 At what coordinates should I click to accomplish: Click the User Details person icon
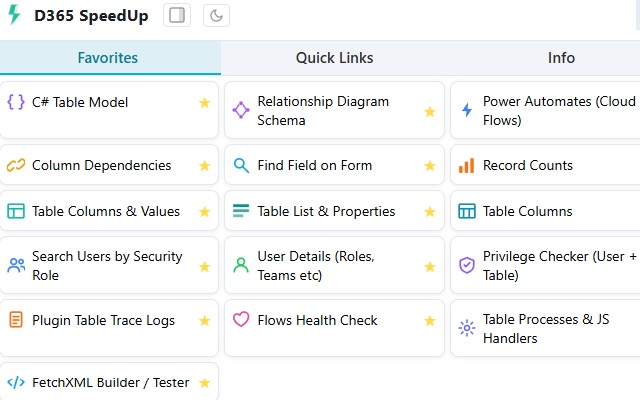pyautogui.click(x=241, y=265)
